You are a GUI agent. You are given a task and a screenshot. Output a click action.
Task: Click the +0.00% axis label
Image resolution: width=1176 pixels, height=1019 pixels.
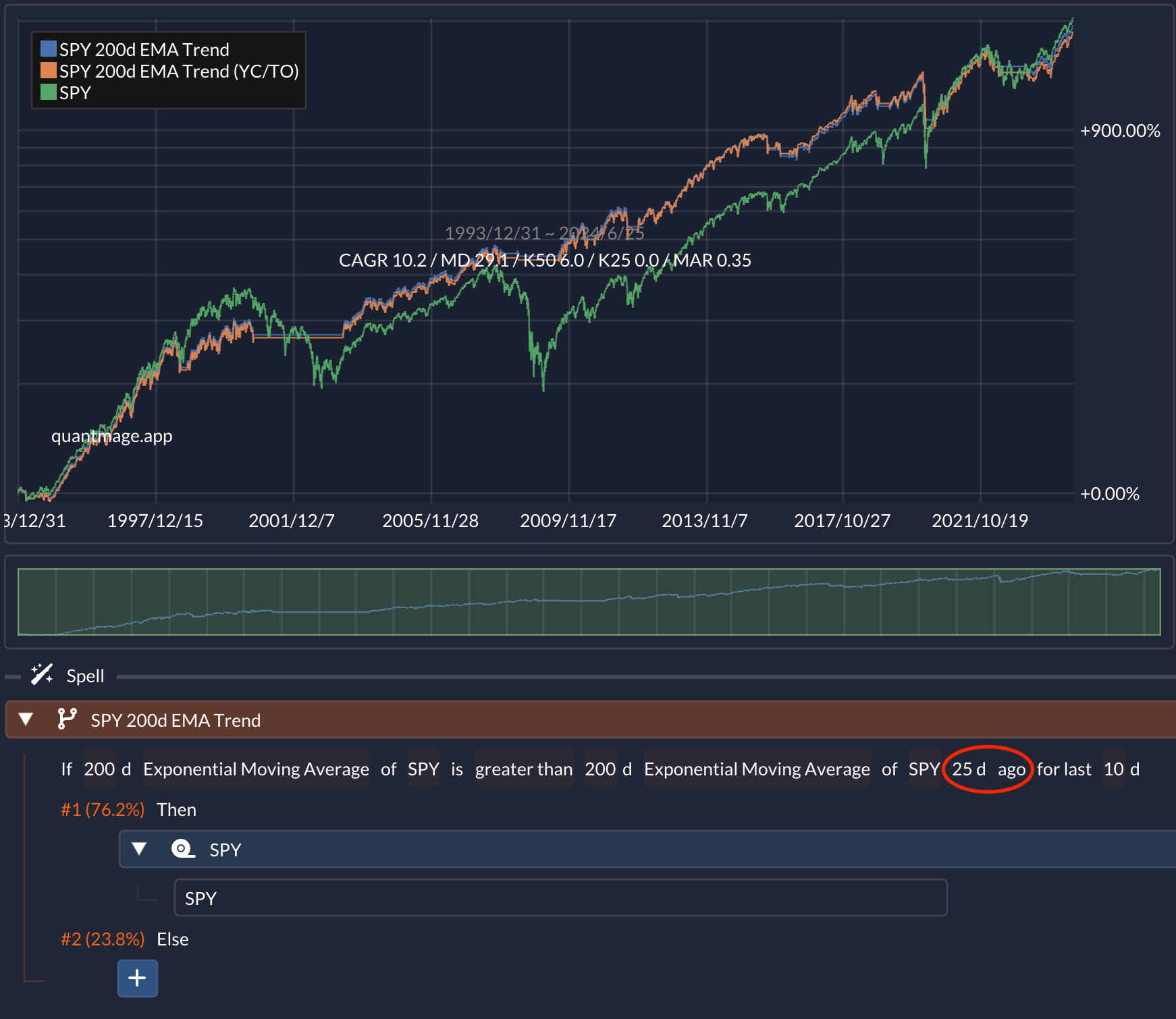click(1110, 494)
